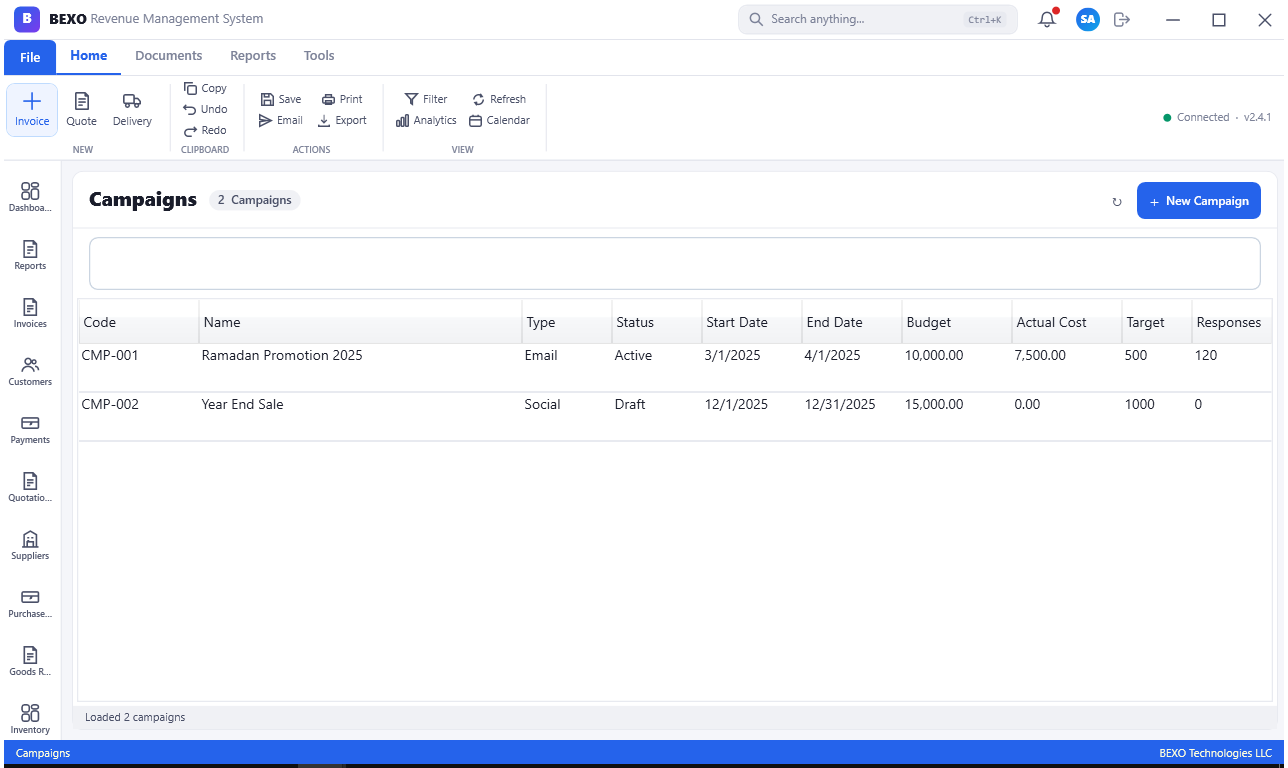Open the notifications bell
The image size is (1288, 768).
(x=1047, y=19)
